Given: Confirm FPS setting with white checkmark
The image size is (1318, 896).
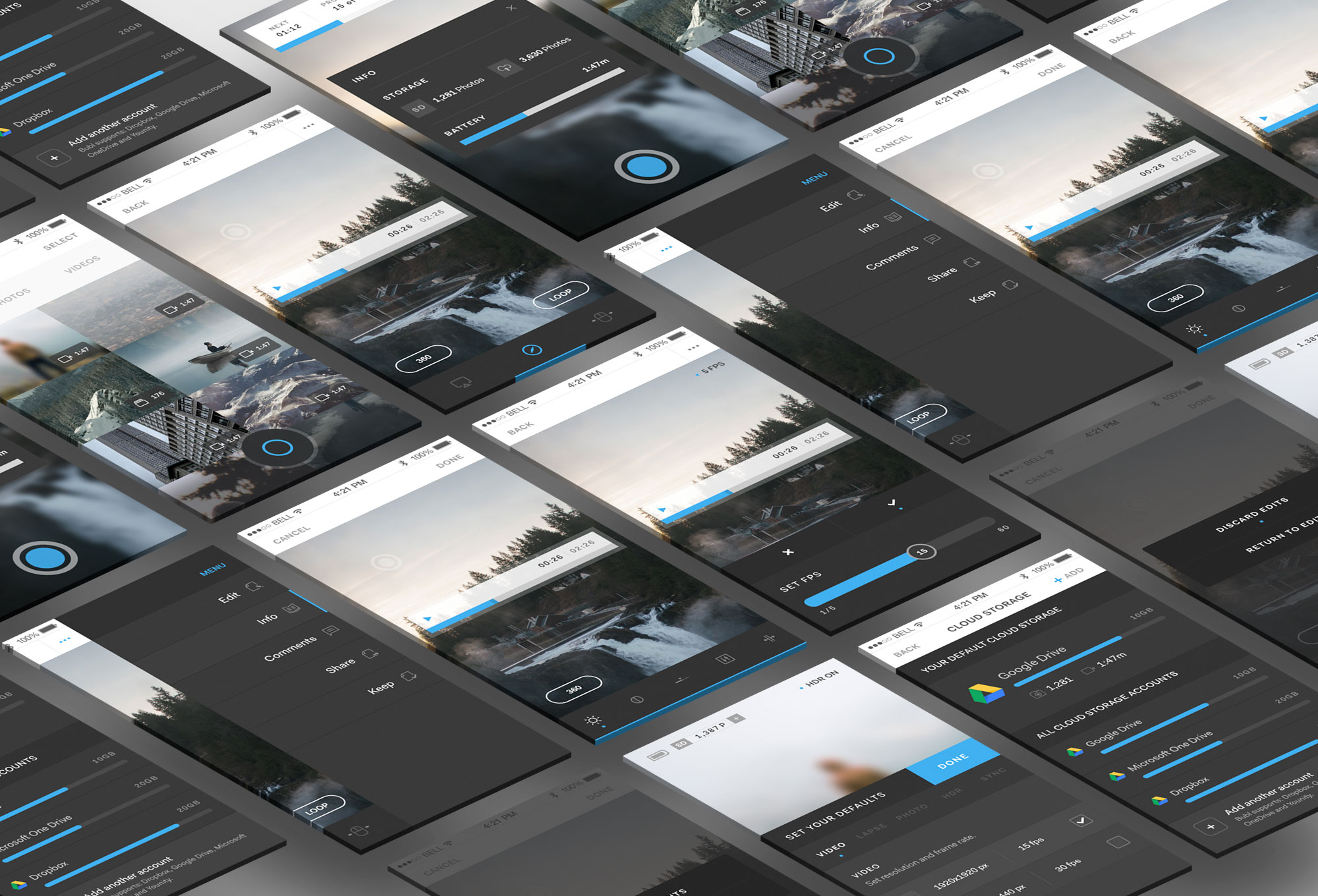Looking at the screenshot, I should pos(892,503).
